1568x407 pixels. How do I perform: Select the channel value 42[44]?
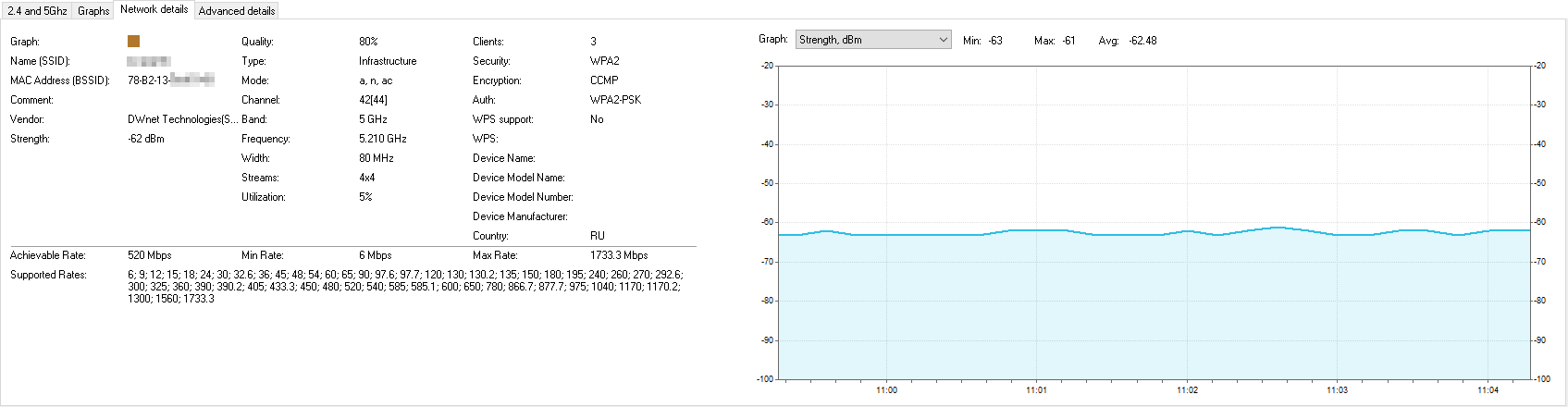tap(373, 100)
